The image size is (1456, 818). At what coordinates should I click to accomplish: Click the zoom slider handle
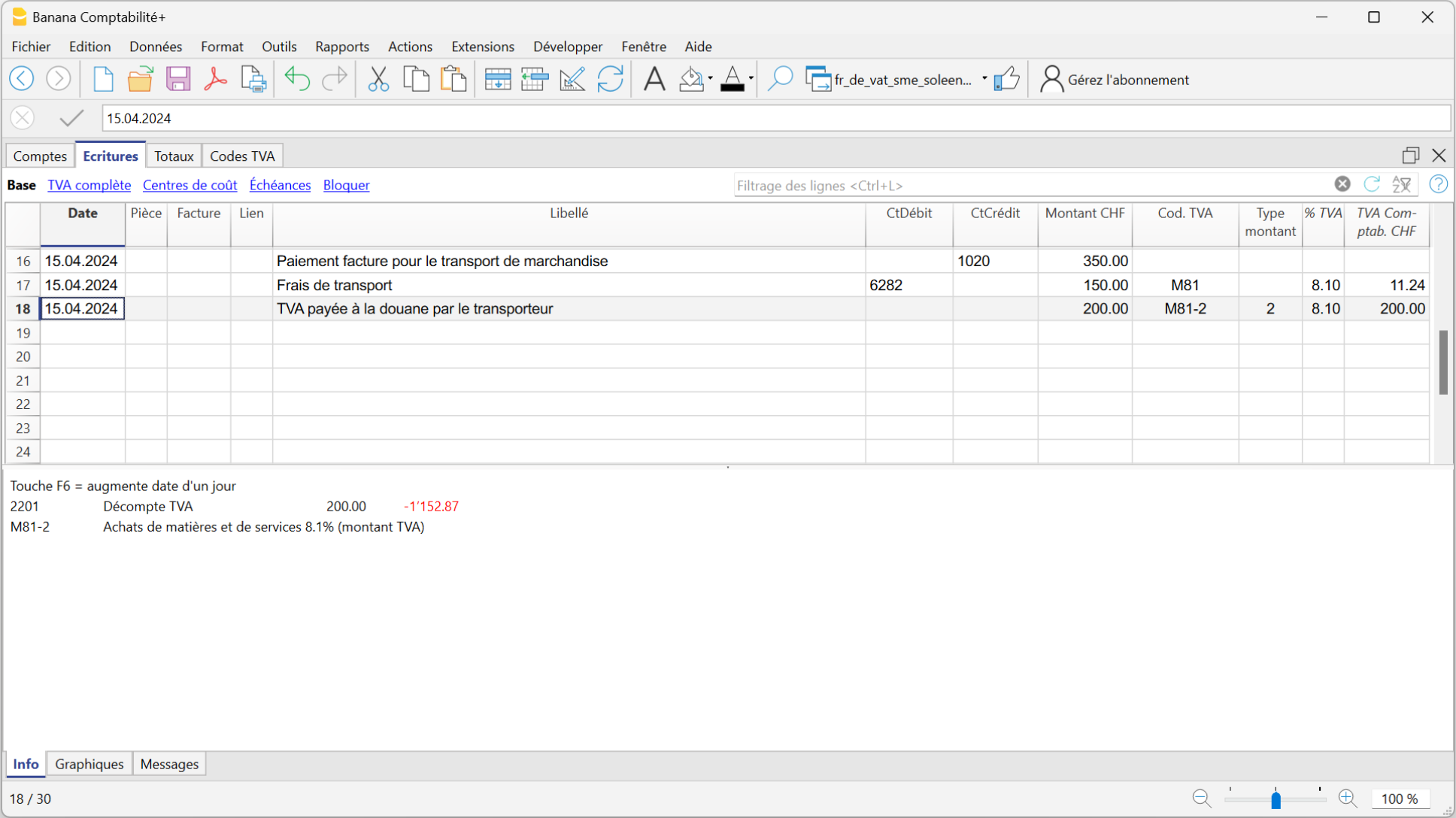tap(1276, 799)
